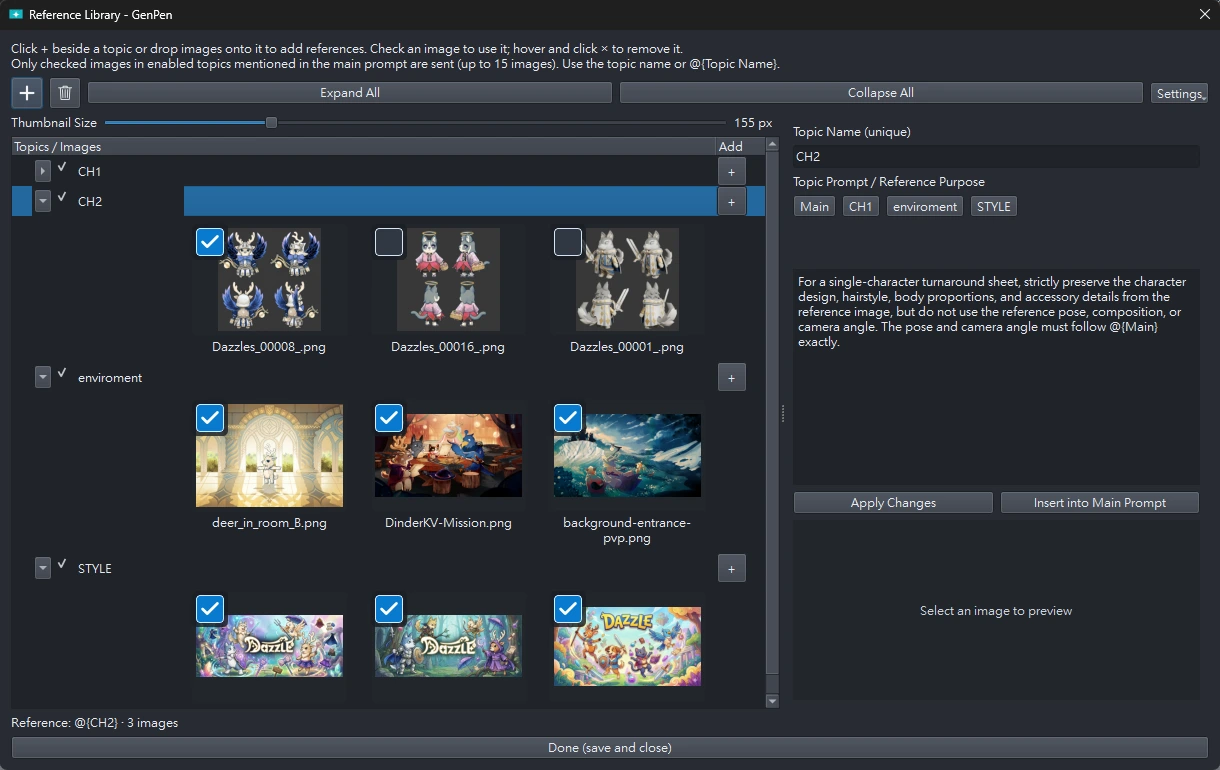Collapse the CH2 topic row

click(x=43, y=201)
